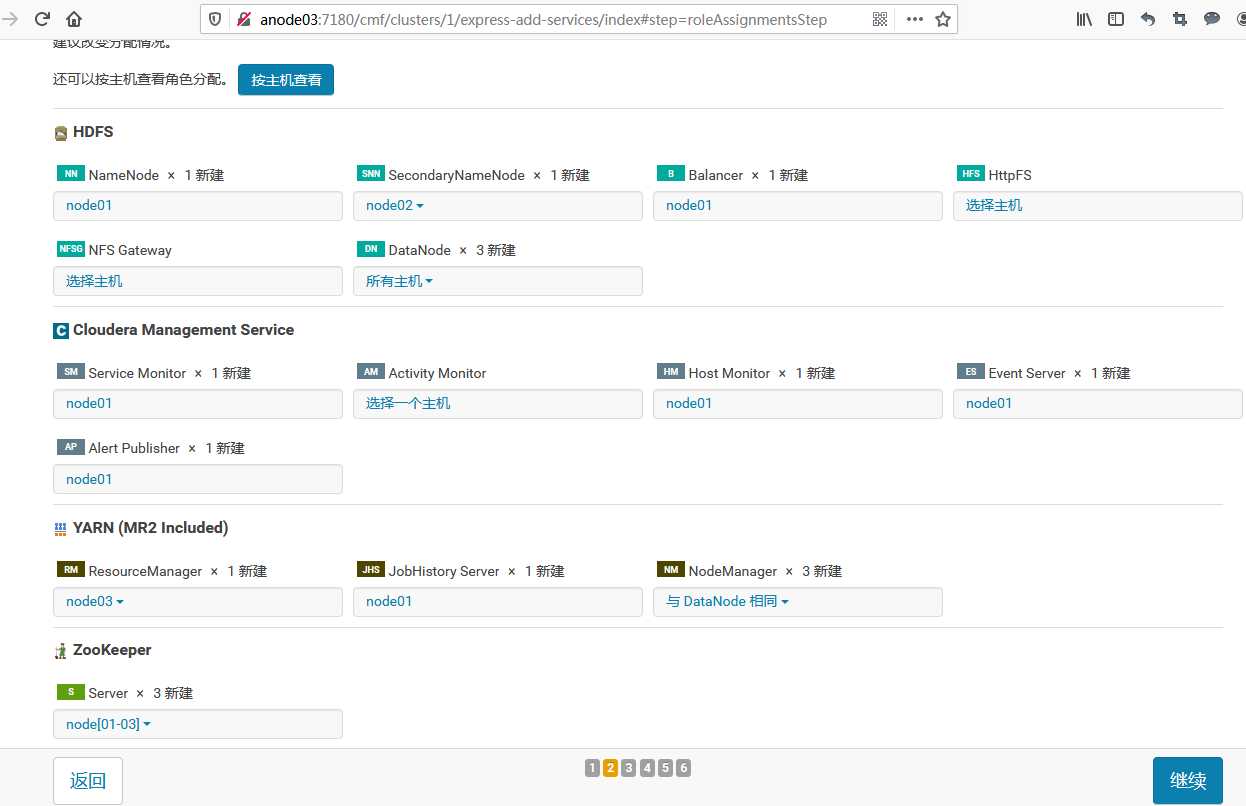Click the NFSG NFS Gateway role badge
Viewport: 1246px width, 806px height.
pyautogui.click(x=70, y=249)
